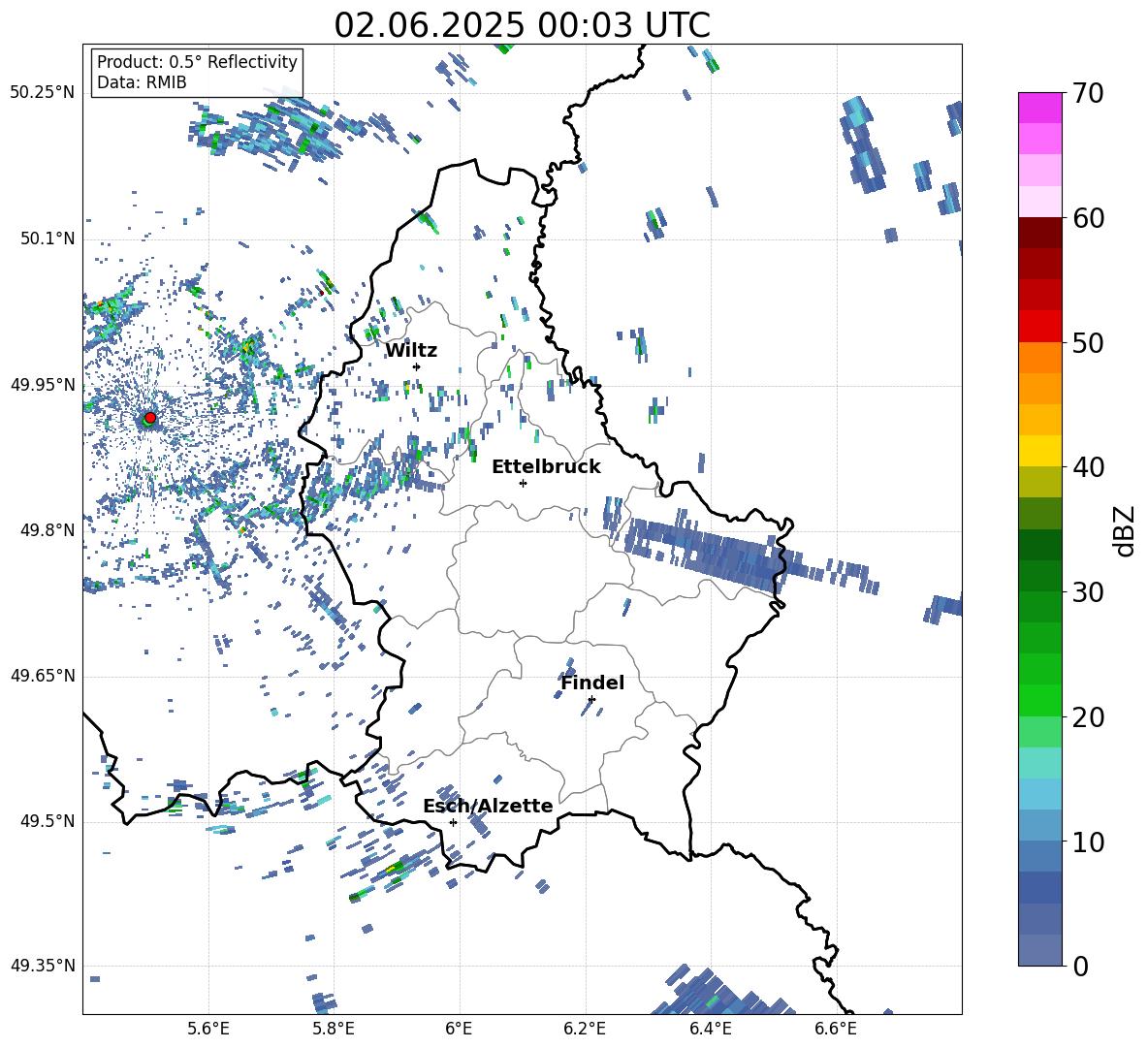Click the 70 colorbar tick label
This screenshot has height=1048, width=1148.
click(x=1088, y=93)
